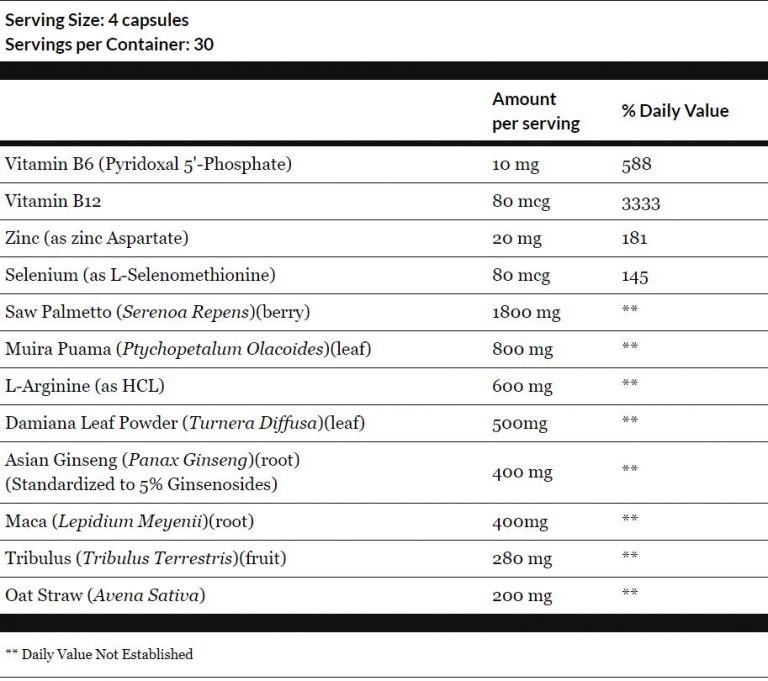768x681 pixels.
Task: Select the Damiana Leaf Powder ingredient
Action: [x=185, y=423]
